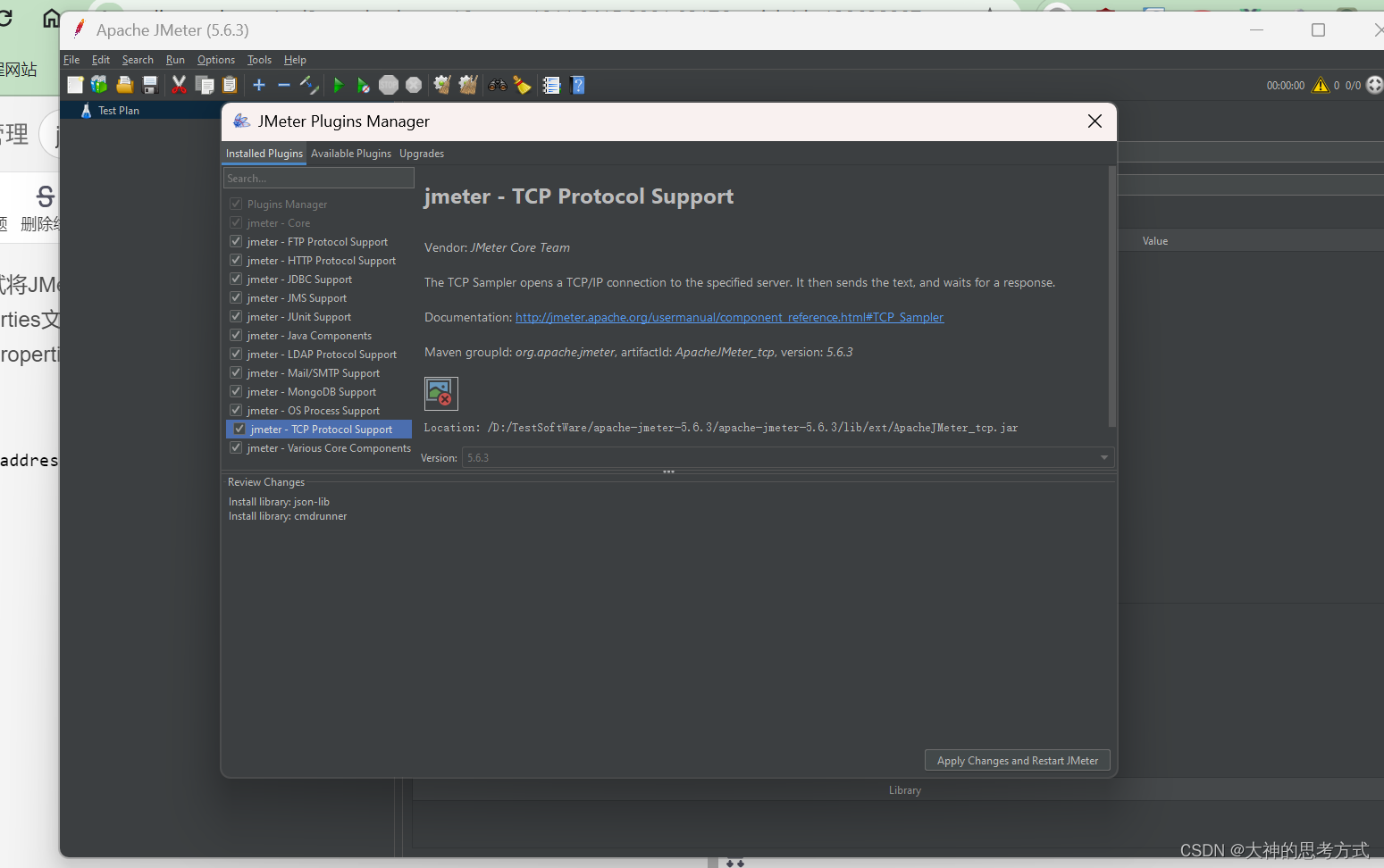Uncheck jmeter - MongoDB Support checkbox
The width and height of the screenshot is (1384, 868).
[x=236, y=391]
